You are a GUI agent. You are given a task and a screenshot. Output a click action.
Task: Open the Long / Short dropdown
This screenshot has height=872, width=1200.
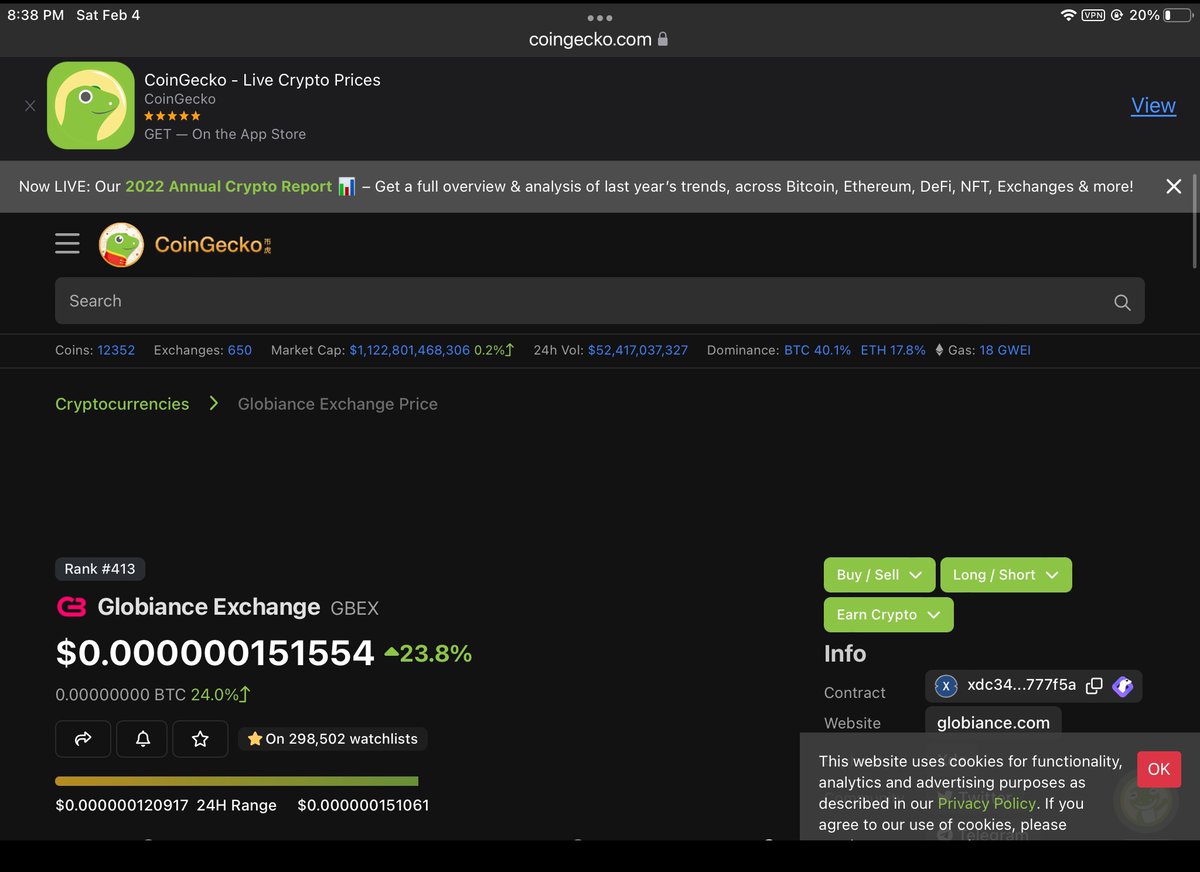click(1005, 575)
